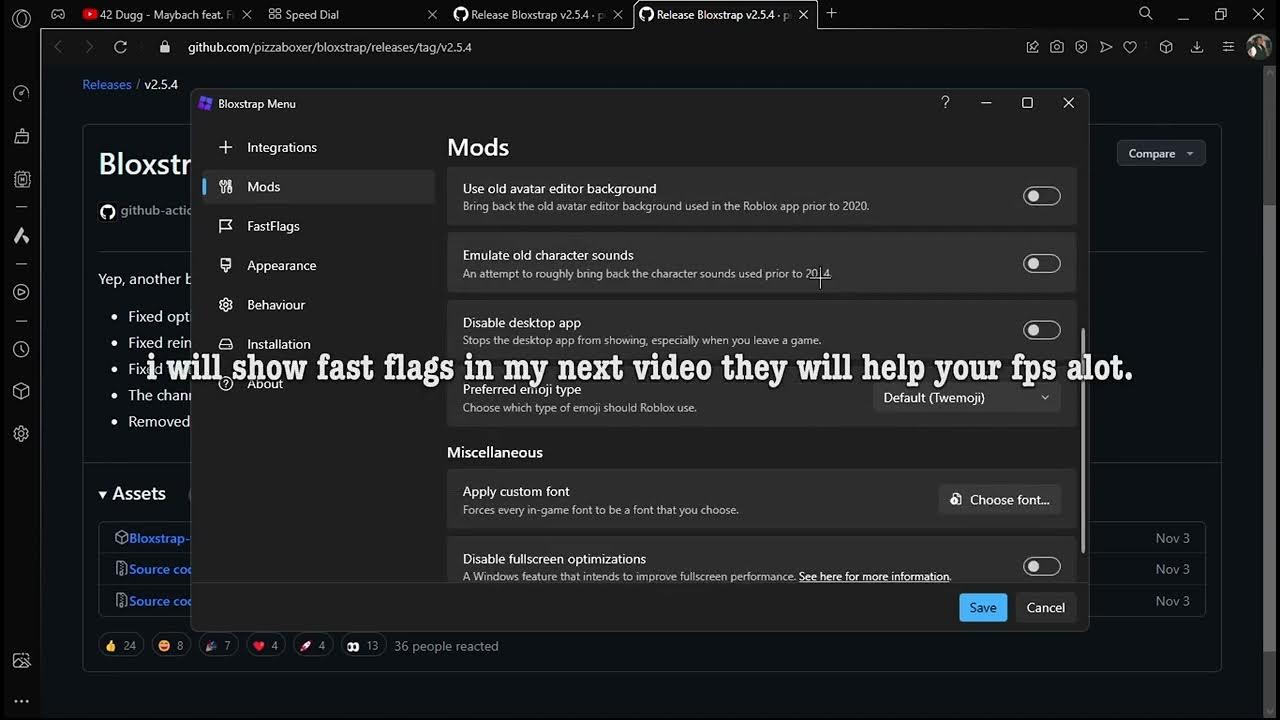Click Choose font button

[x=999, y=499]
